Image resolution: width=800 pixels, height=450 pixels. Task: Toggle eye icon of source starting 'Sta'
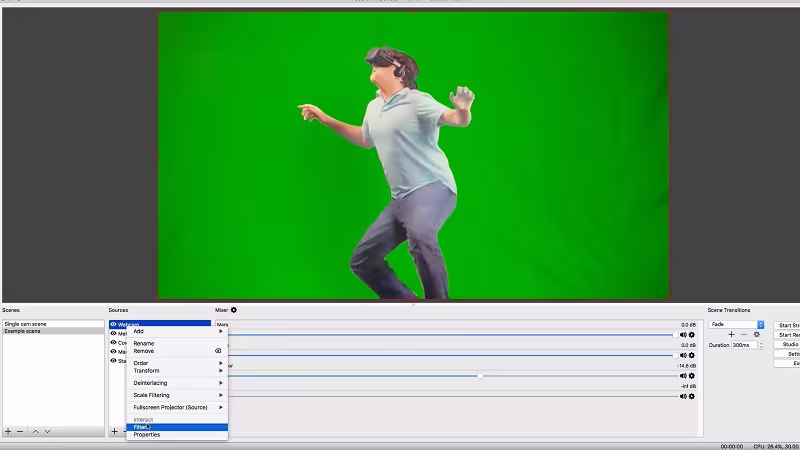113,361
